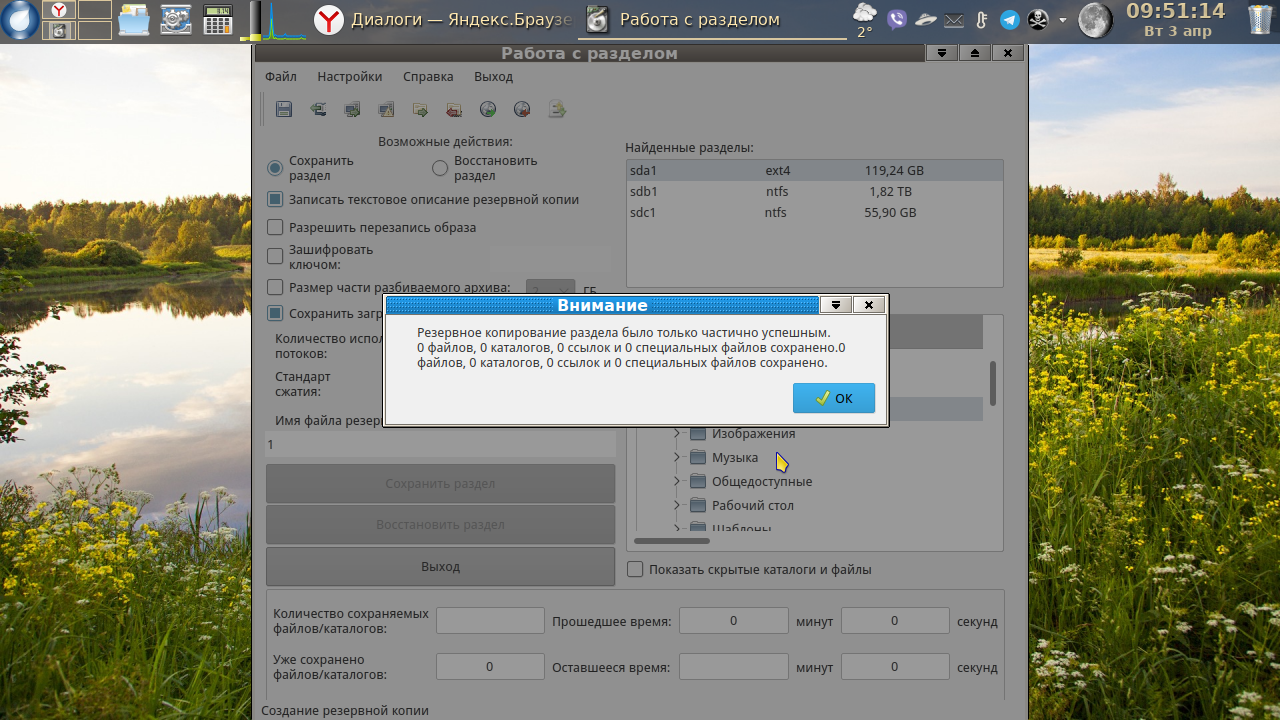Select the 'Музыка' folder in the tree
Screen dimensions: 1280x720
[x=735, y=457]
